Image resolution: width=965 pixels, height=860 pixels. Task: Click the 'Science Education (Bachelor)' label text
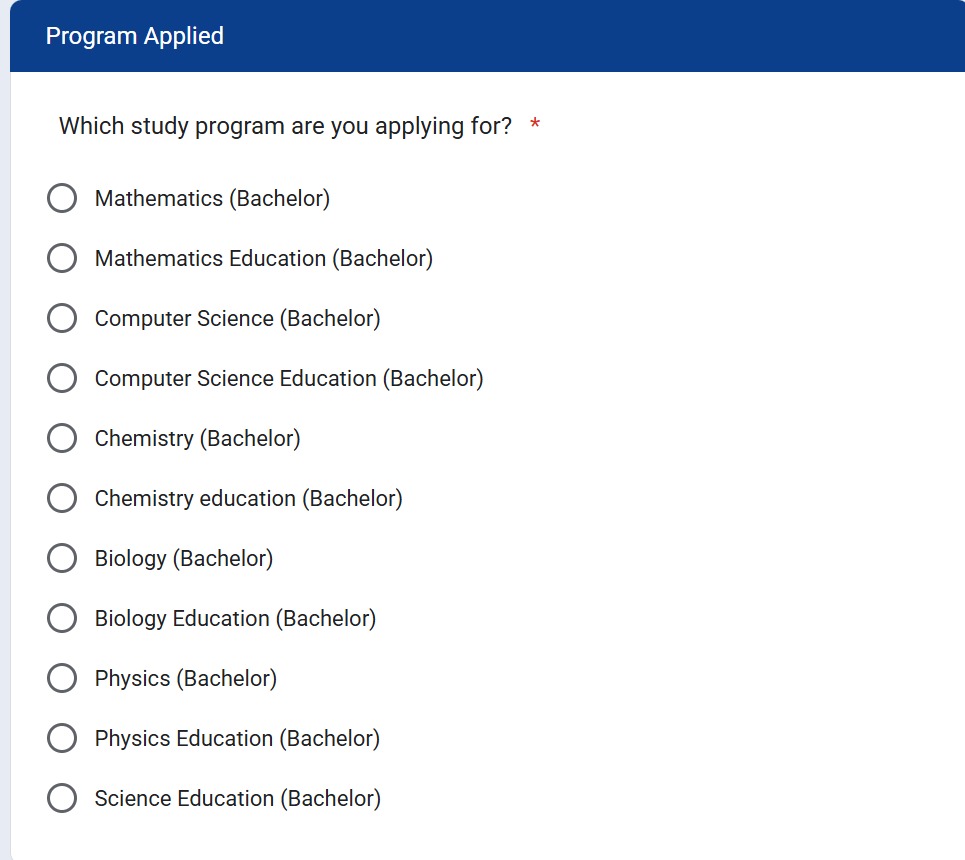click(237, 798)
